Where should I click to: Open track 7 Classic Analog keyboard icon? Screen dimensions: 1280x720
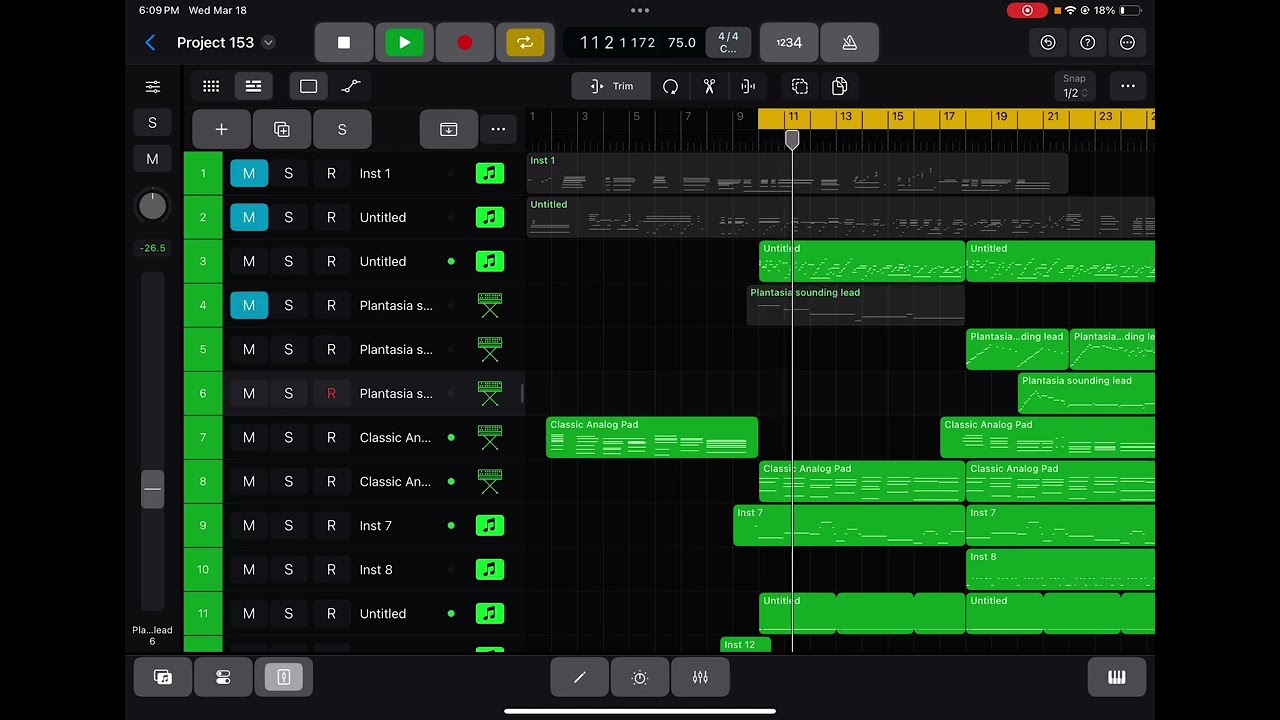coord(489,437)
